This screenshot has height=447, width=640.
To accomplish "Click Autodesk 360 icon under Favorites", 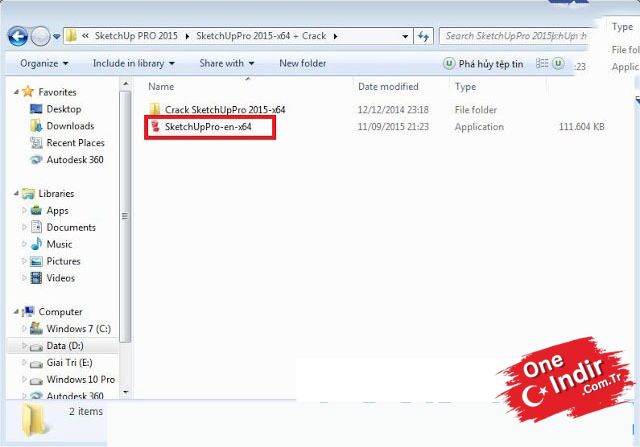I will coord(36,160).
